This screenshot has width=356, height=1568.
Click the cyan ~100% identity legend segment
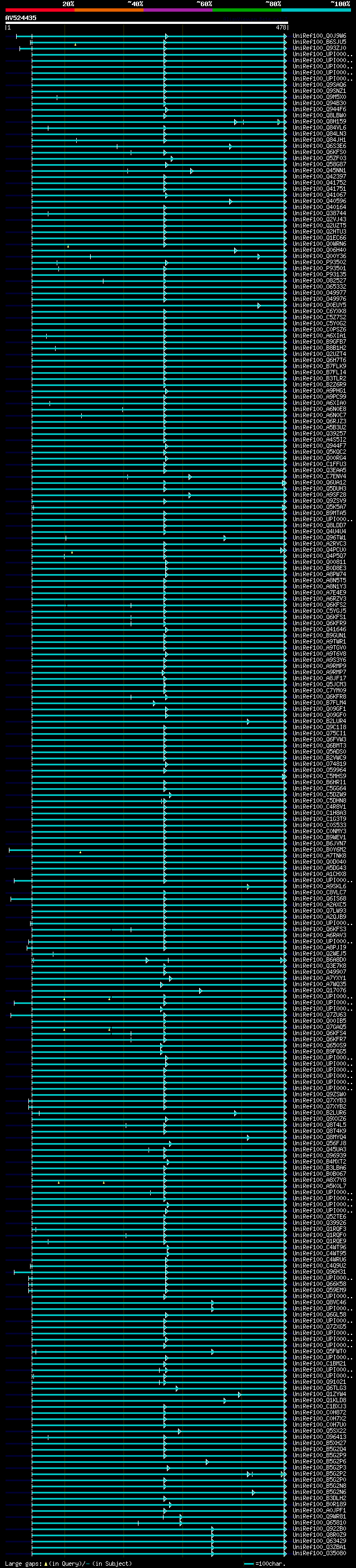coord(317,10)
